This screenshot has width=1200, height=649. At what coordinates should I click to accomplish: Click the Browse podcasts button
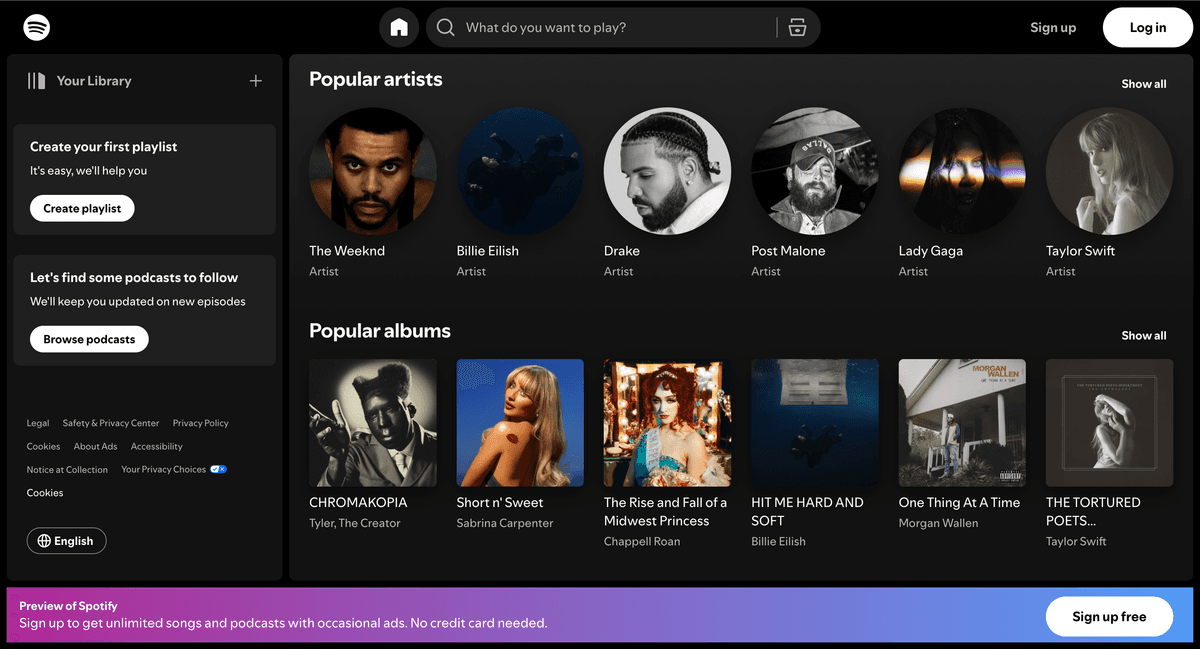(x=89, y=339)
